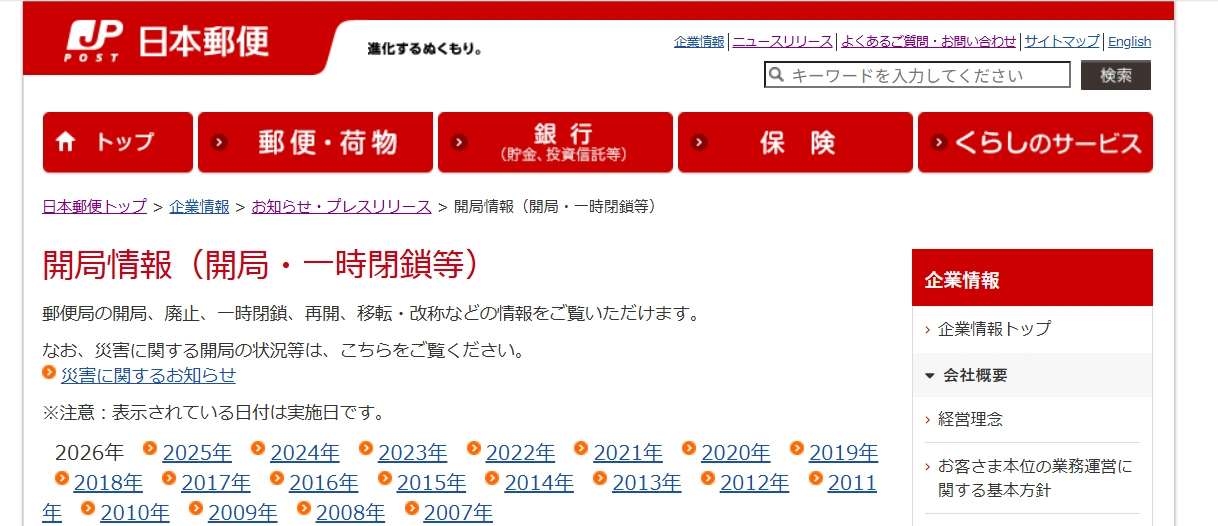The width and height of the screenshot is (1218, 526).
Task: Click the orange bullet next to 2023年
Action: click(x=366, y=448)
